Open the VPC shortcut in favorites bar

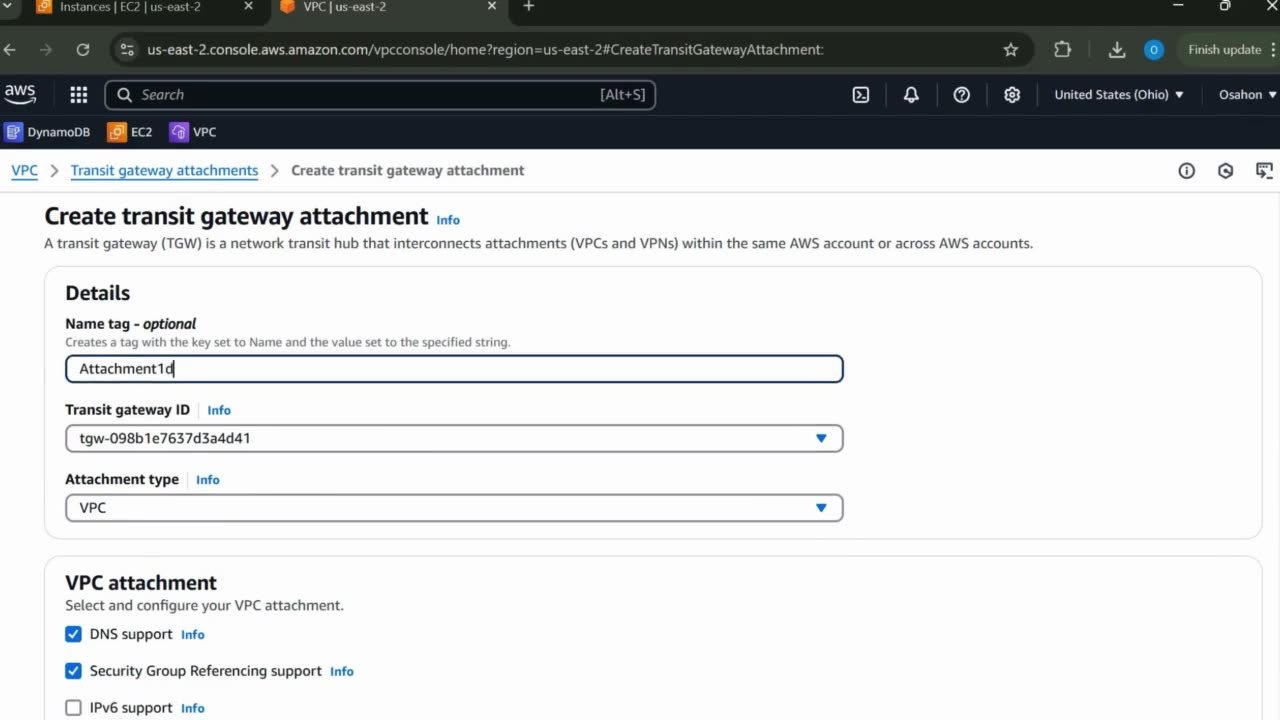193,132
